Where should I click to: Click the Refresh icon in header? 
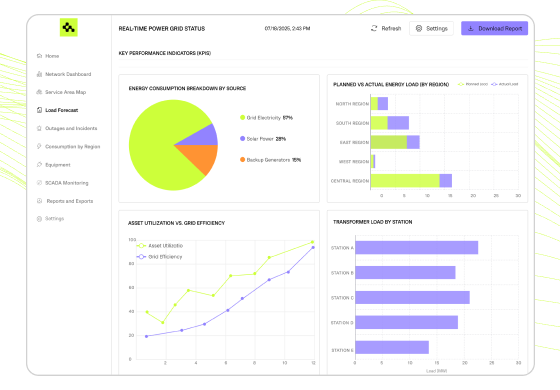374,28
